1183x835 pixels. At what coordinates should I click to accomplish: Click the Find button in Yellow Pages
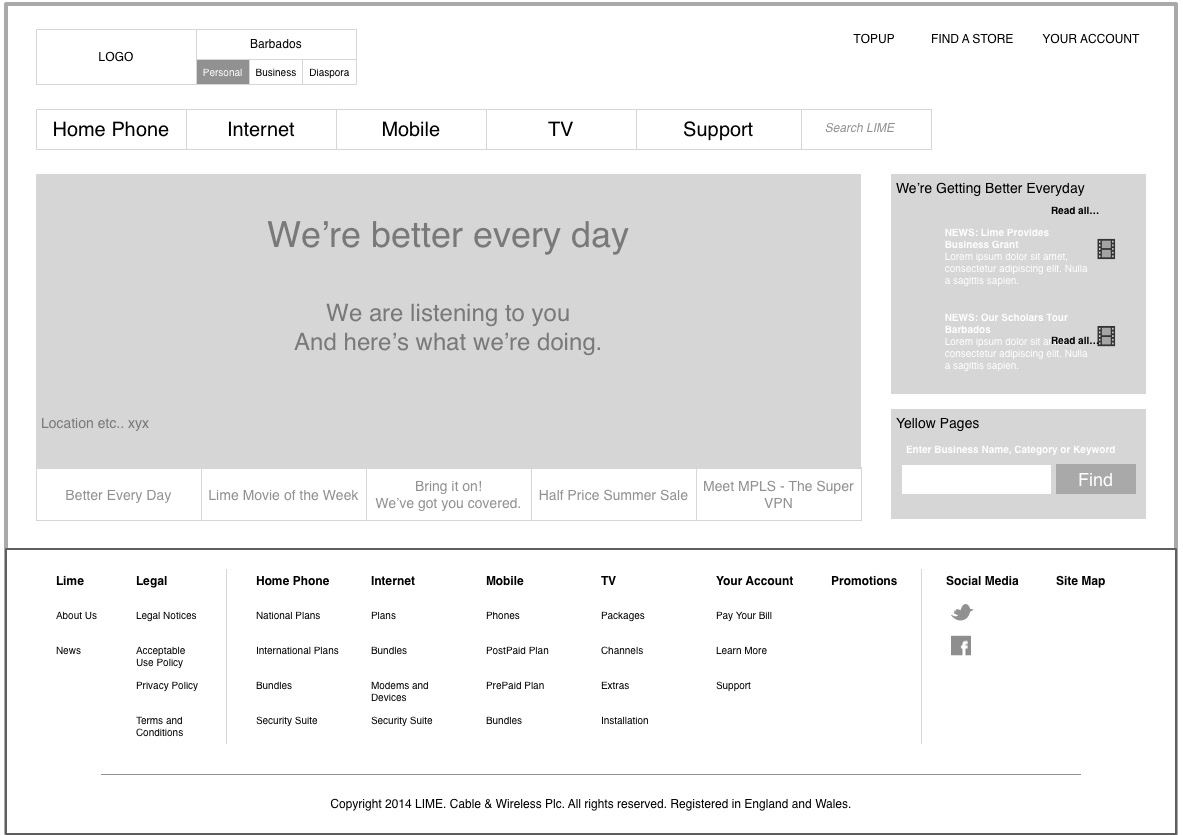1095,480
